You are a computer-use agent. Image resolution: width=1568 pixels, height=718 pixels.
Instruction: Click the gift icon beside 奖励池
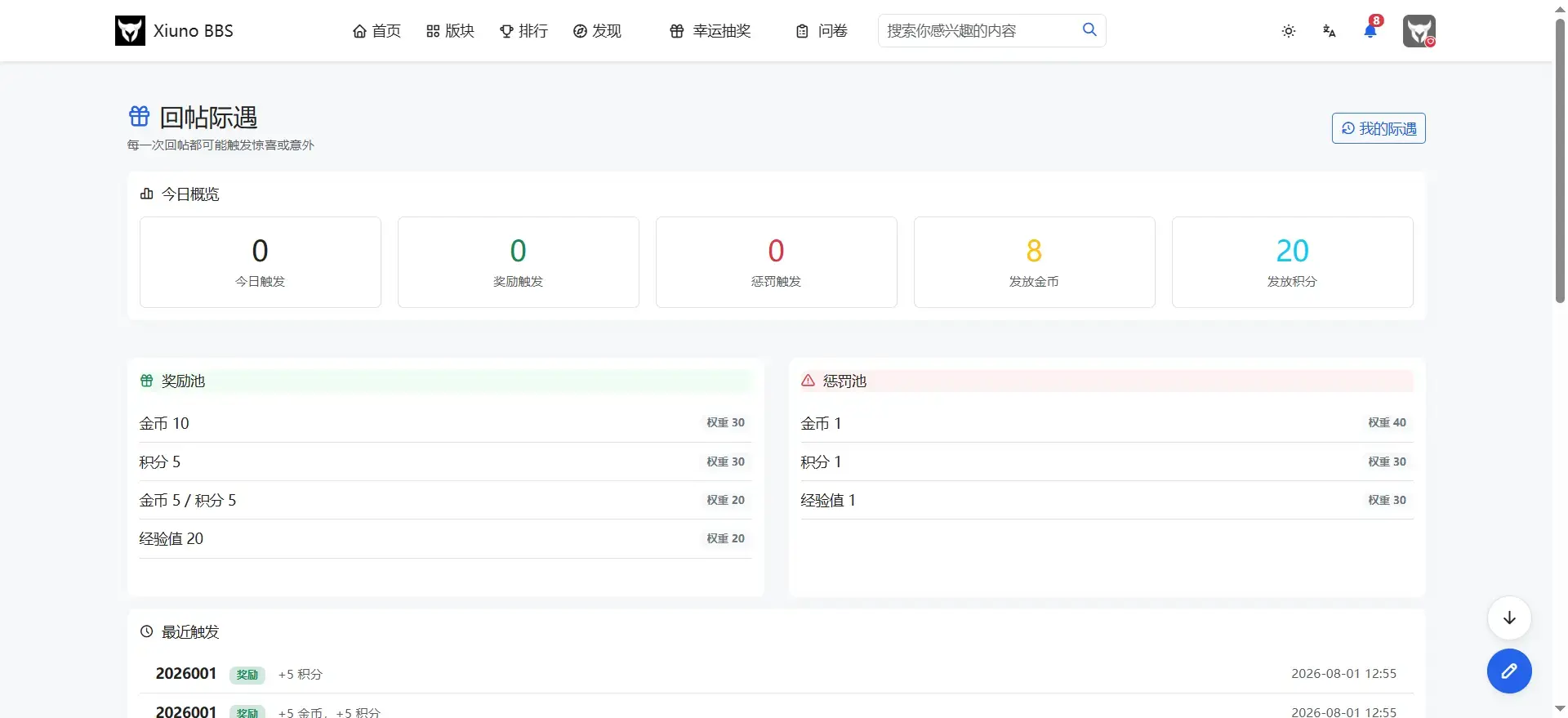pos(147,381)
